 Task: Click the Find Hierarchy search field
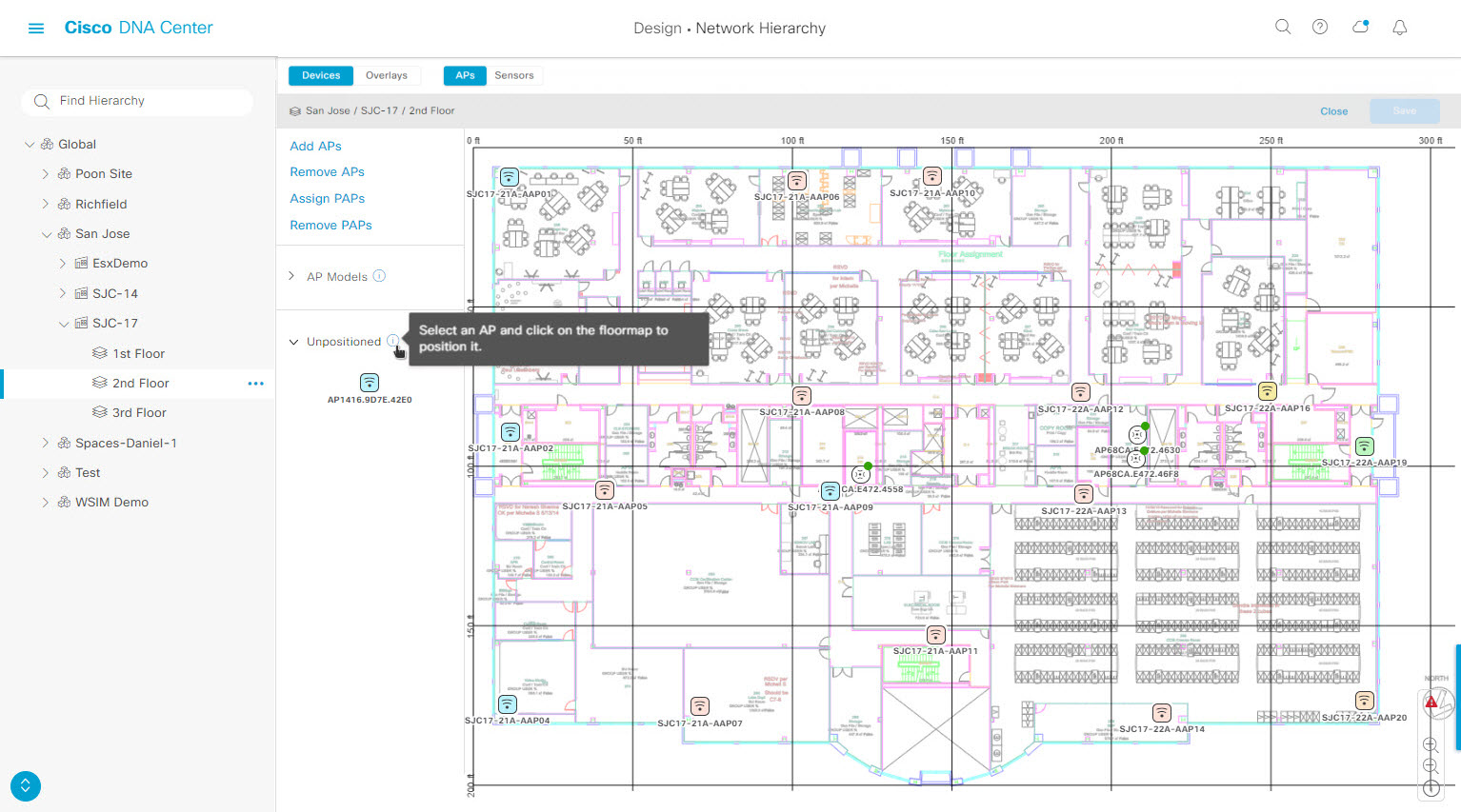point(137,101)
